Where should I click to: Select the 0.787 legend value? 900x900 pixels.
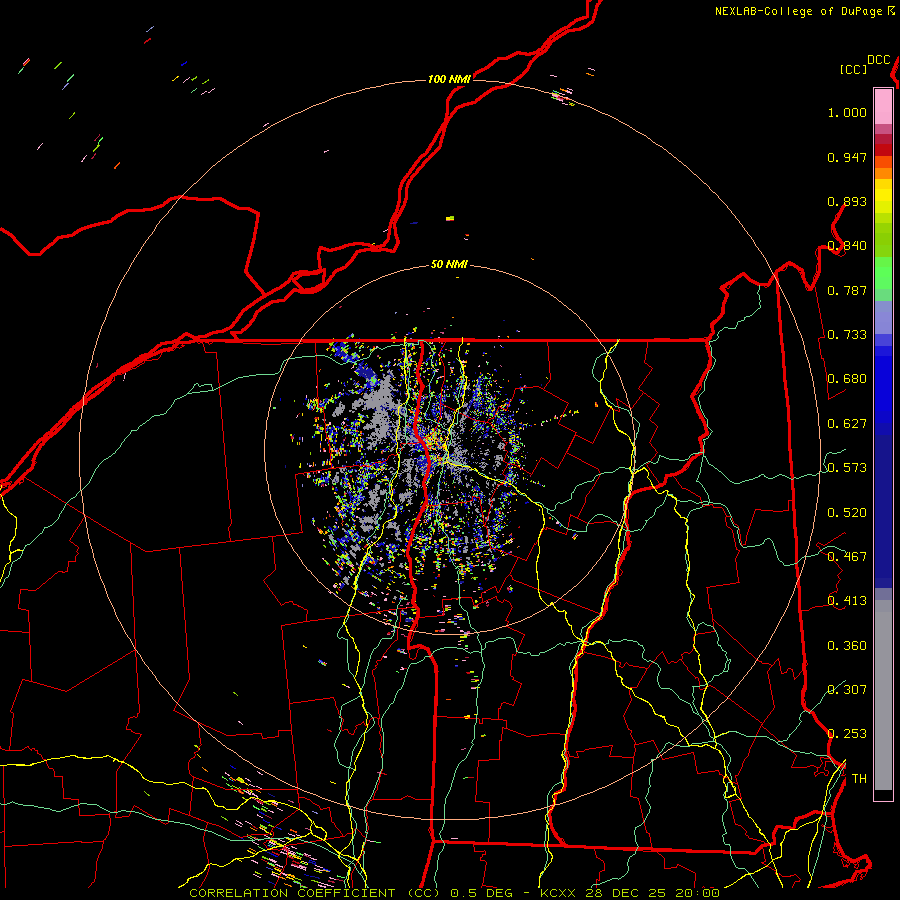(x=847, y=290)
